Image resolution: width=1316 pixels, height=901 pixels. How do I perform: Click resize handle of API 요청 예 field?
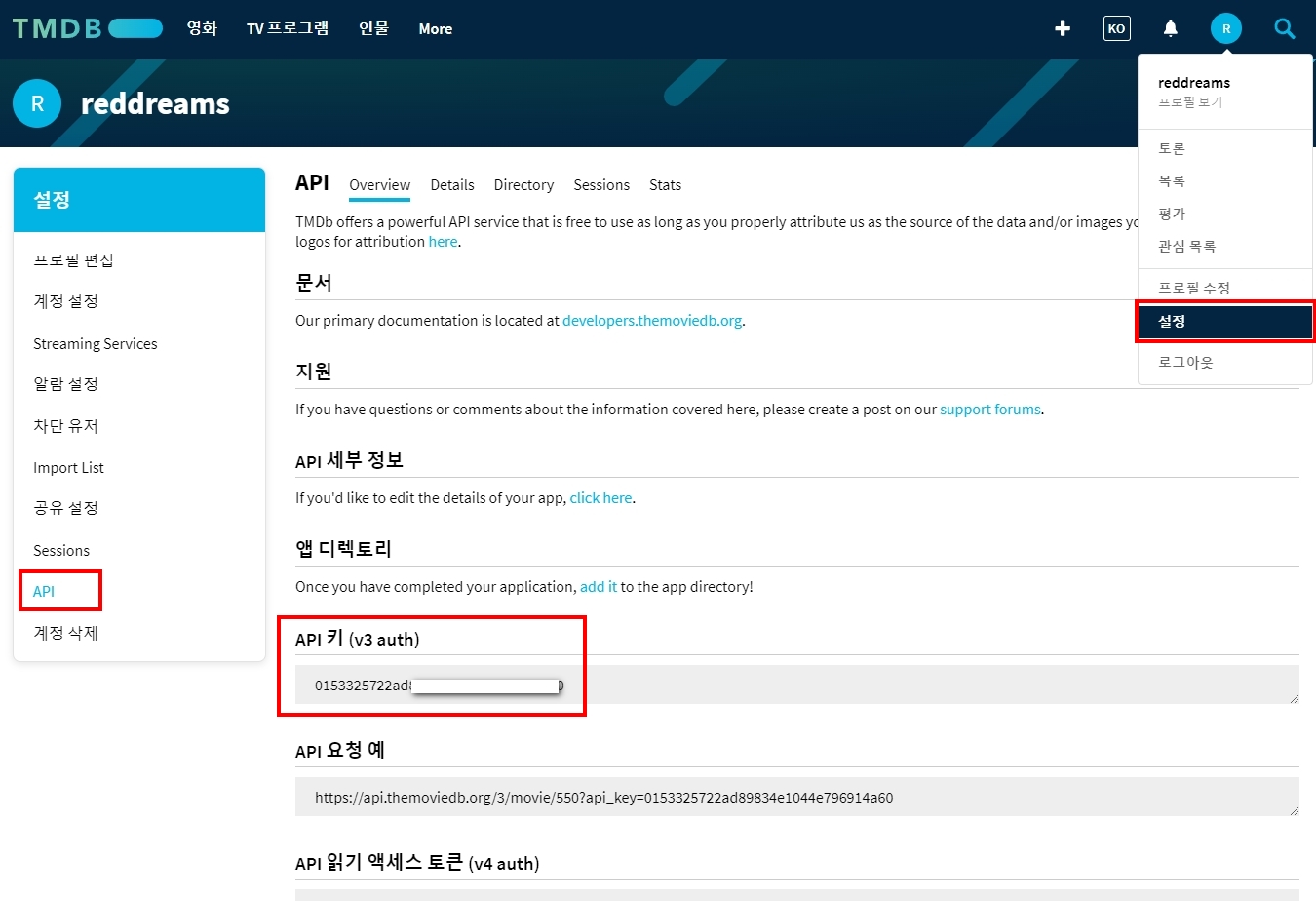coord(1294,810)
